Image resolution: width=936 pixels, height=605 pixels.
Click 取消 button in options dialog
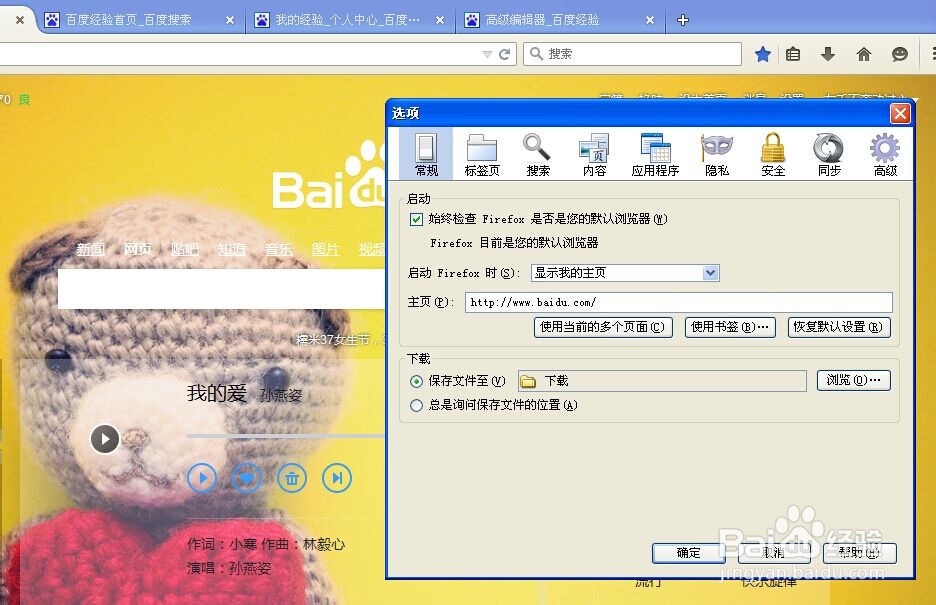774,553
